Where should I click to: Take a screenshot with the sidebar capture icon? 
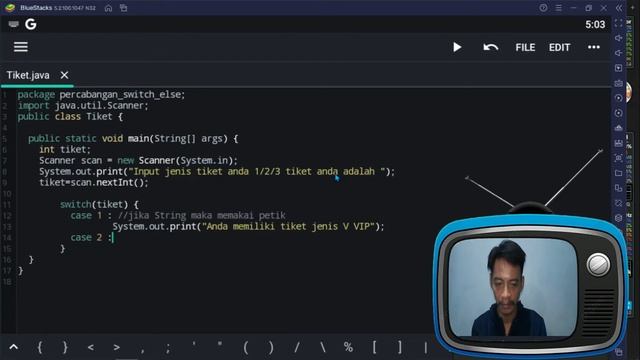(x=618, y=158)
